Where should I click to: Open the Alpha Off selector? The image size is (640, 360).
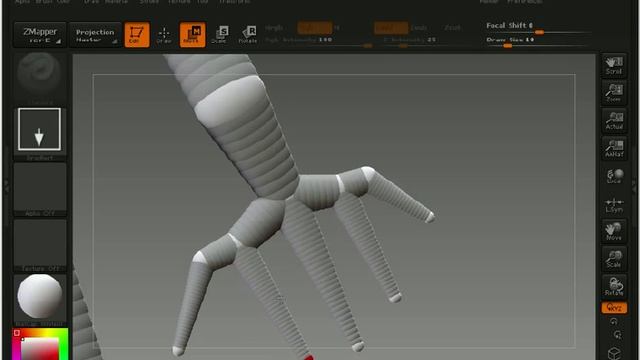(x=40, y=189)
